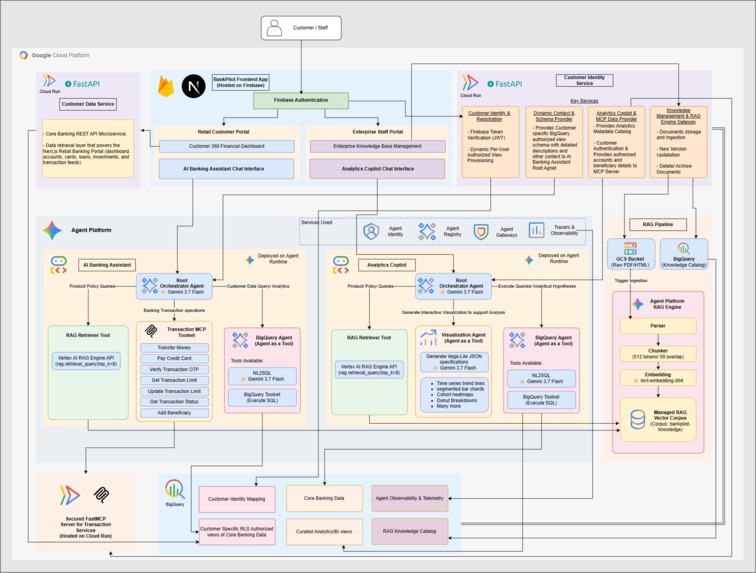Click Root Orchestrator Agent icon in AI Banking Assistant

149,286
